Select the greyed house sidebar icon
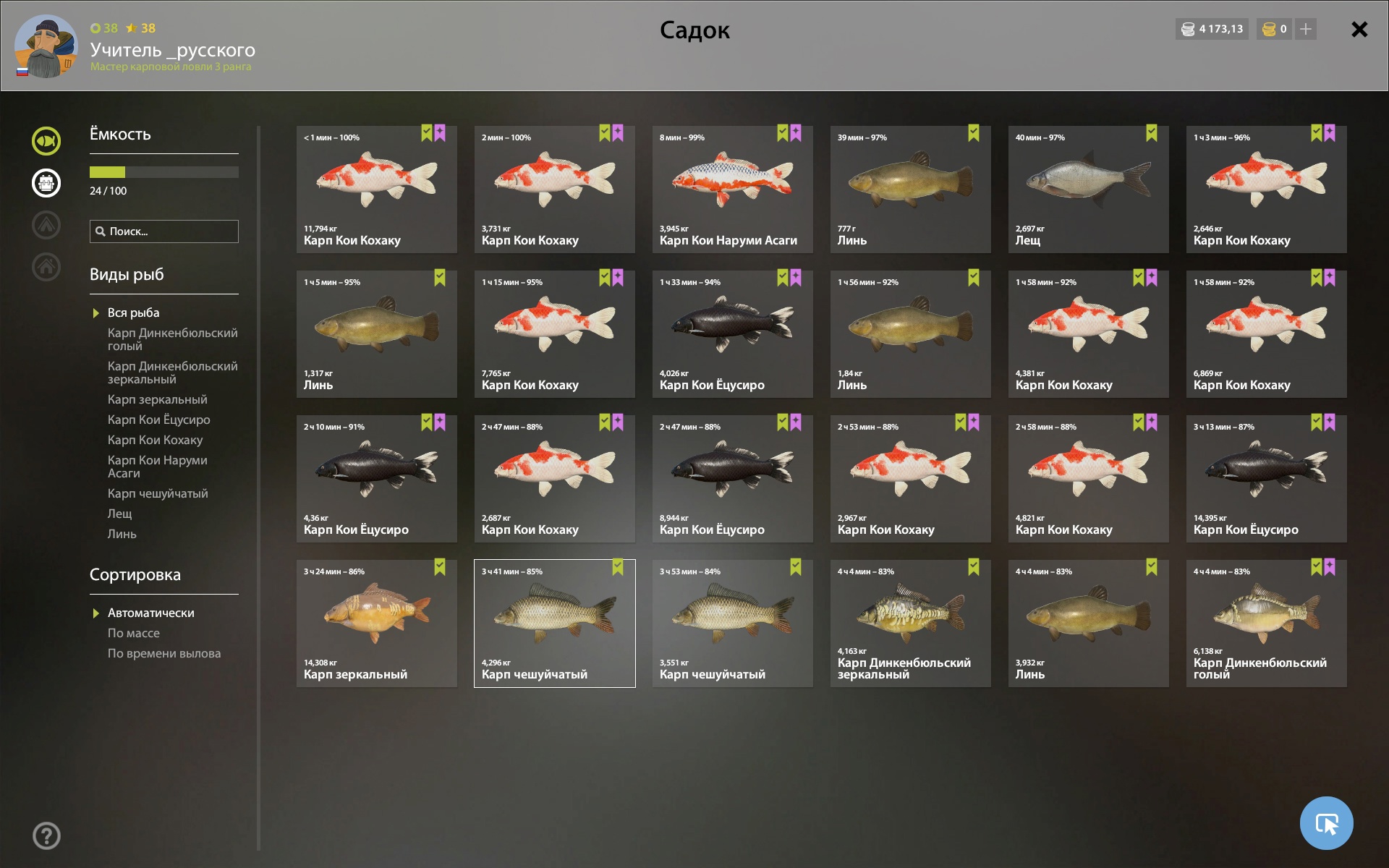The image size is (1389, 868). [46, 266]
